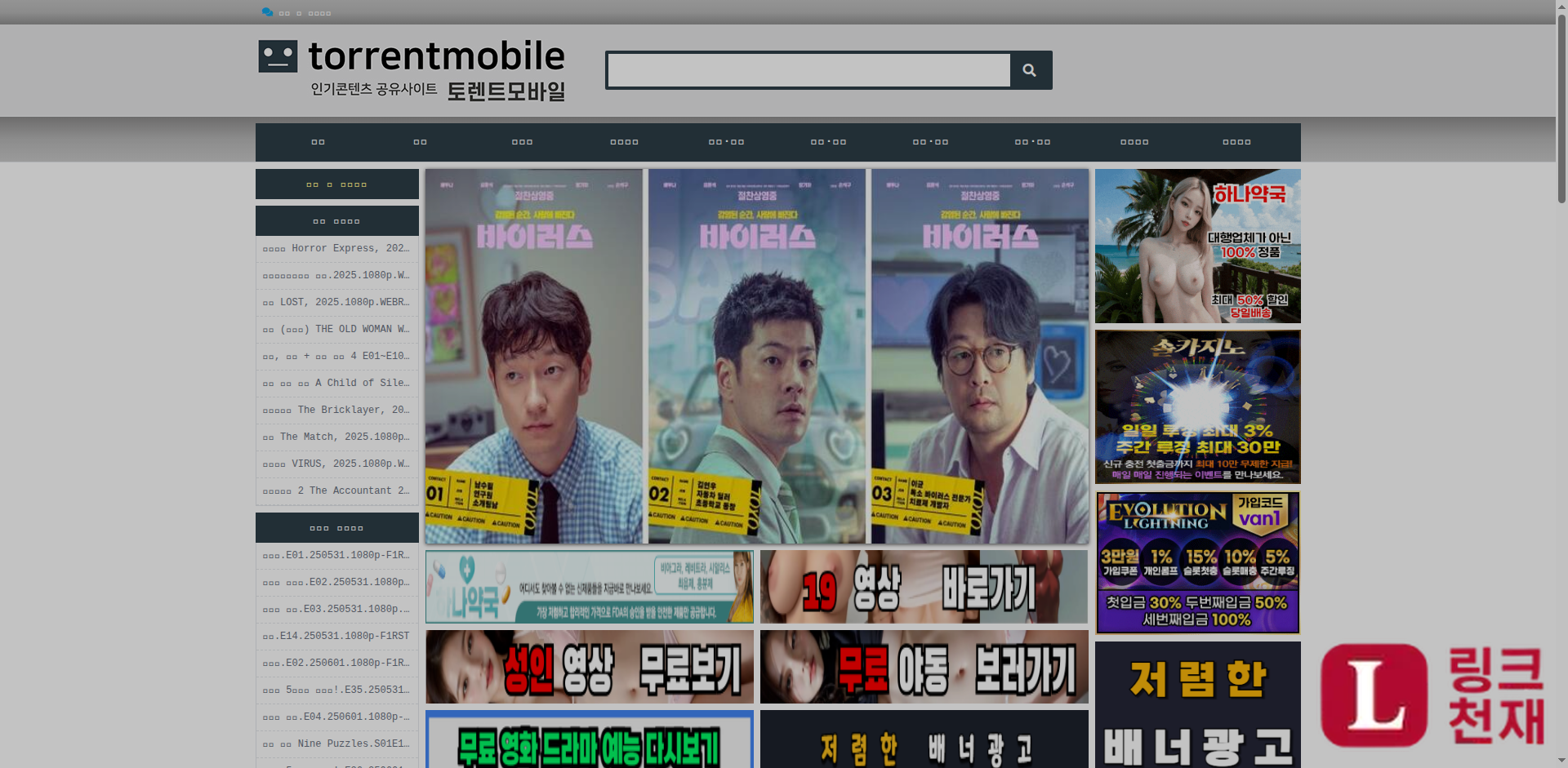
Task: Open the .E03.250531.1080p entry
Action: 336,610
